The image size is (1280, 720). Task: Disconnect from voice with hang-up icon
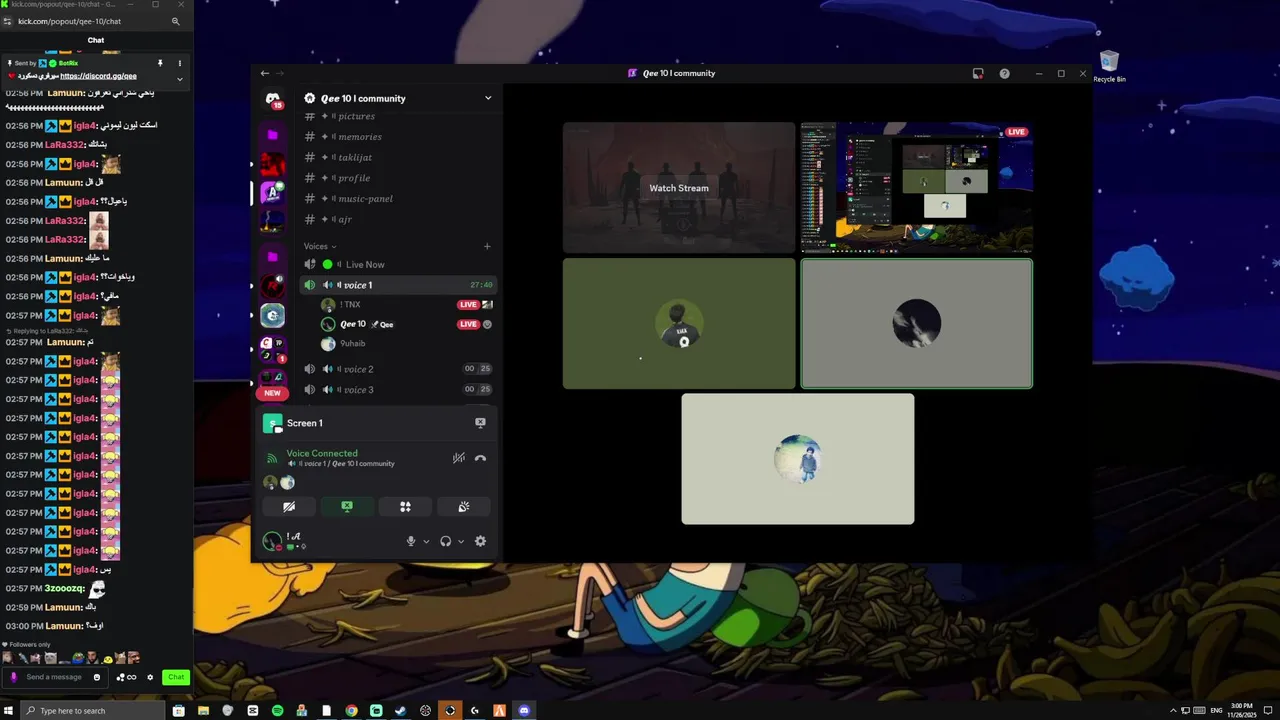click(x=480, y=458)
